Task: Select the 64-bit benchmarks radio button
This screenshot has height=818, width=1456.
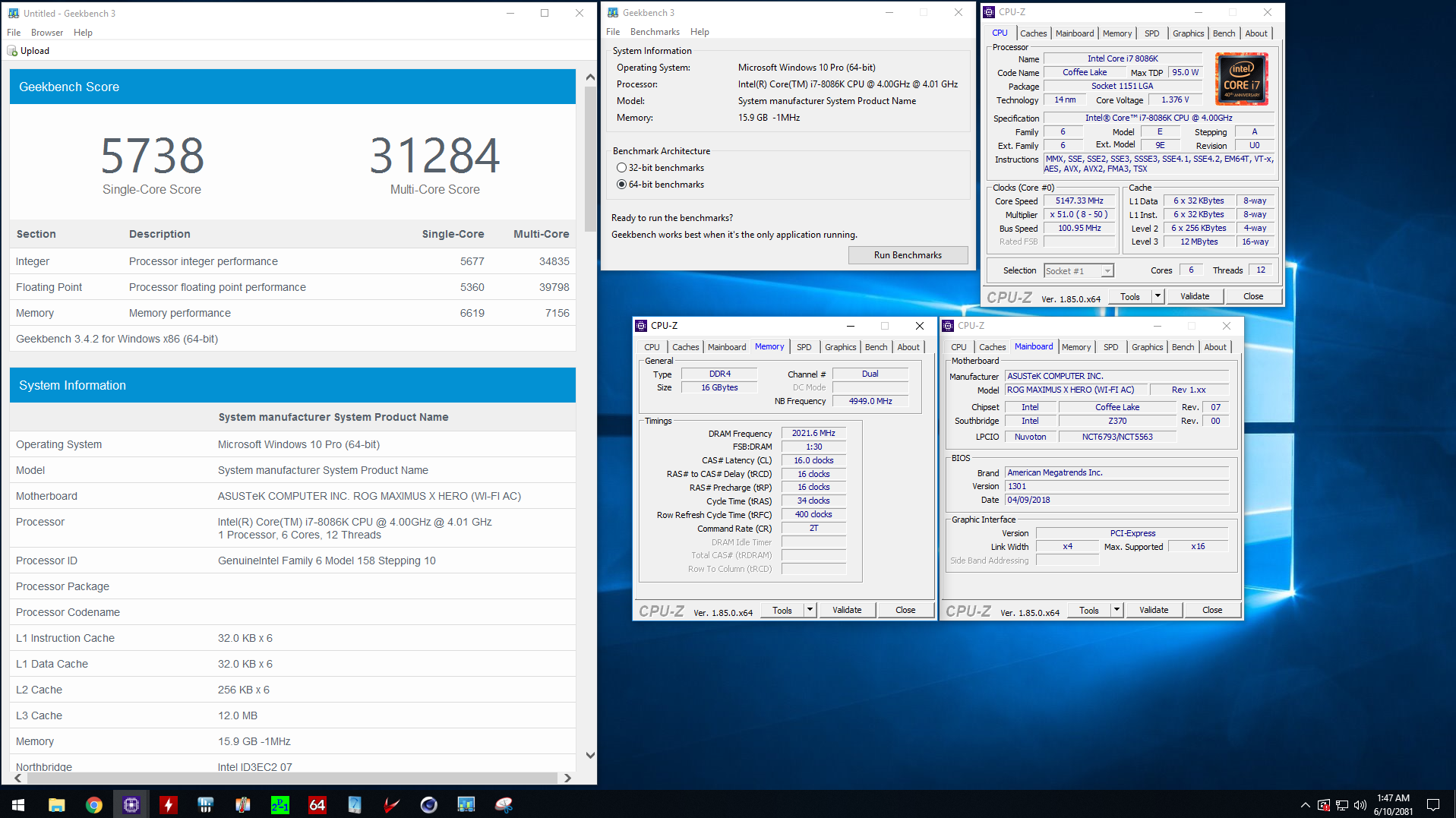Action: tap(621, 185)
